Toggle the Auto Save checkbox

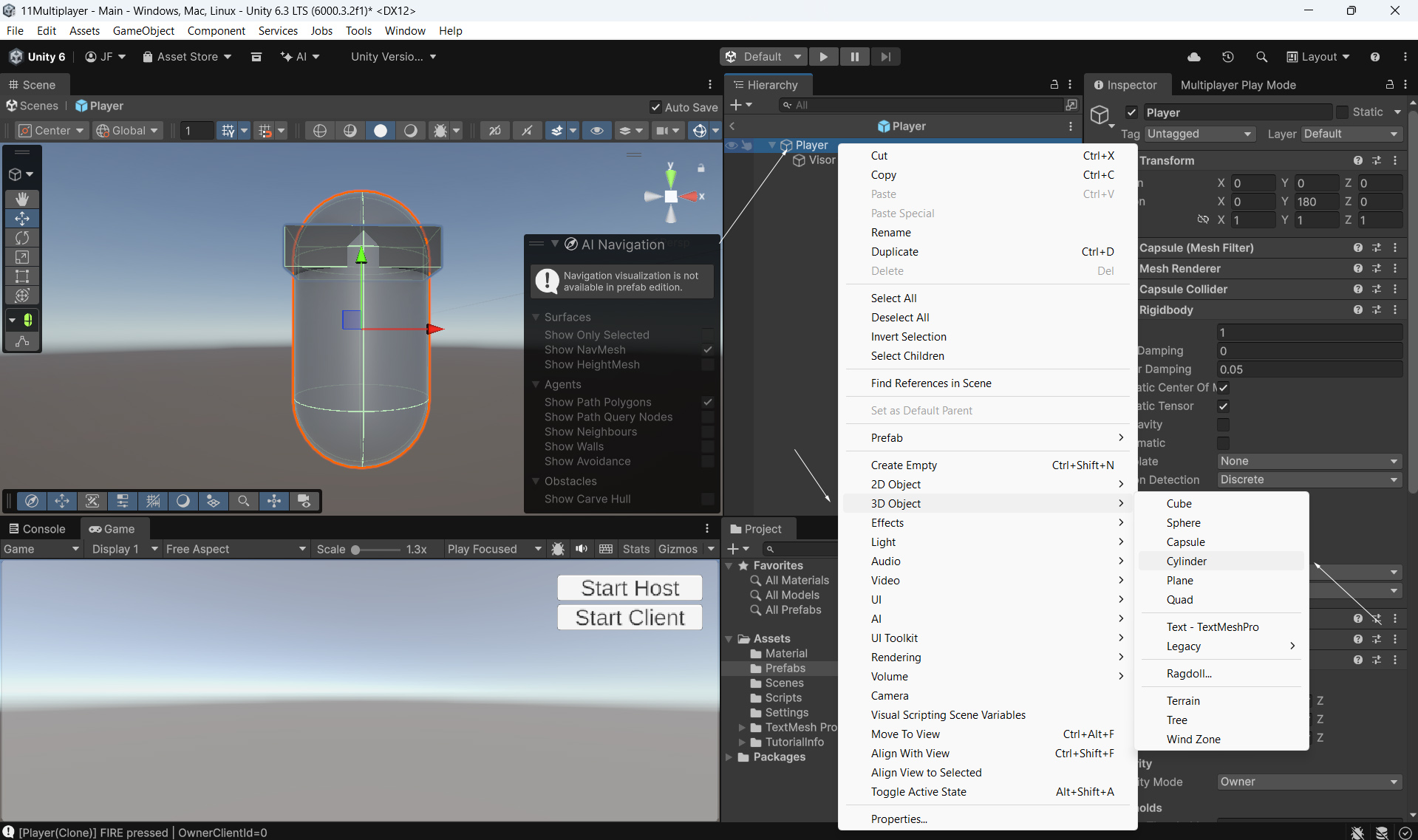[x=655, y=107]
